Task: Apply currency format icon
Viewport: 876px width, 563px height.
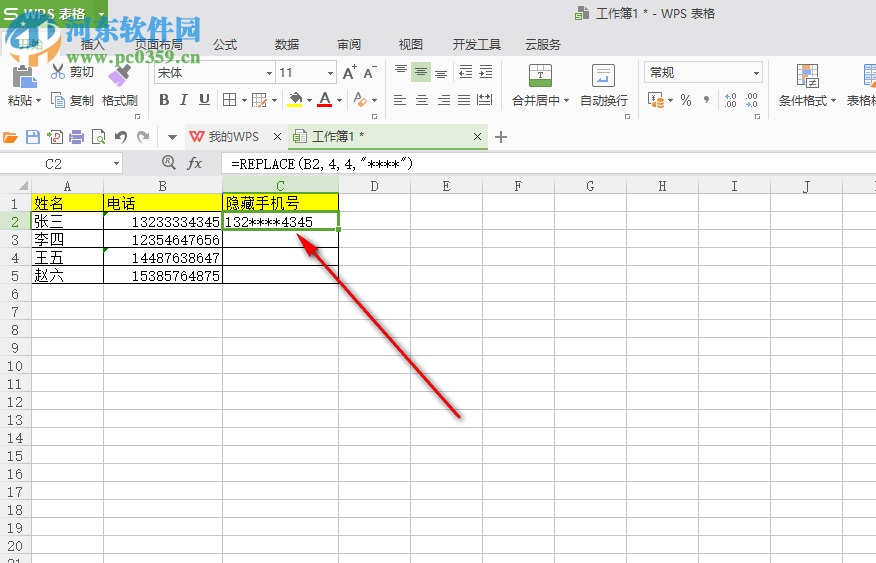Action: point(655,100)
